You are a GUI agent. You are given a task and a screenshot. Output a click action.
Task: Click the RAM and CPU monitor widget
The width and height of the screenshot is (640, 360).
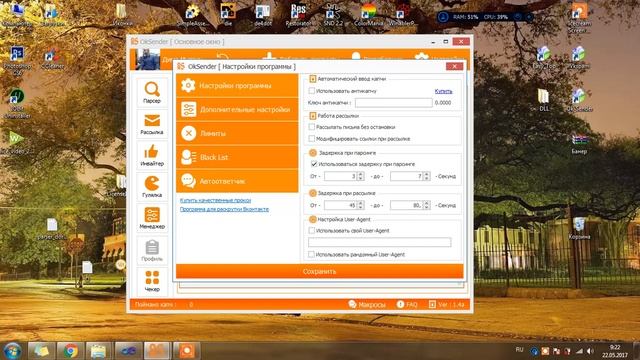click(x=485, y=17)
